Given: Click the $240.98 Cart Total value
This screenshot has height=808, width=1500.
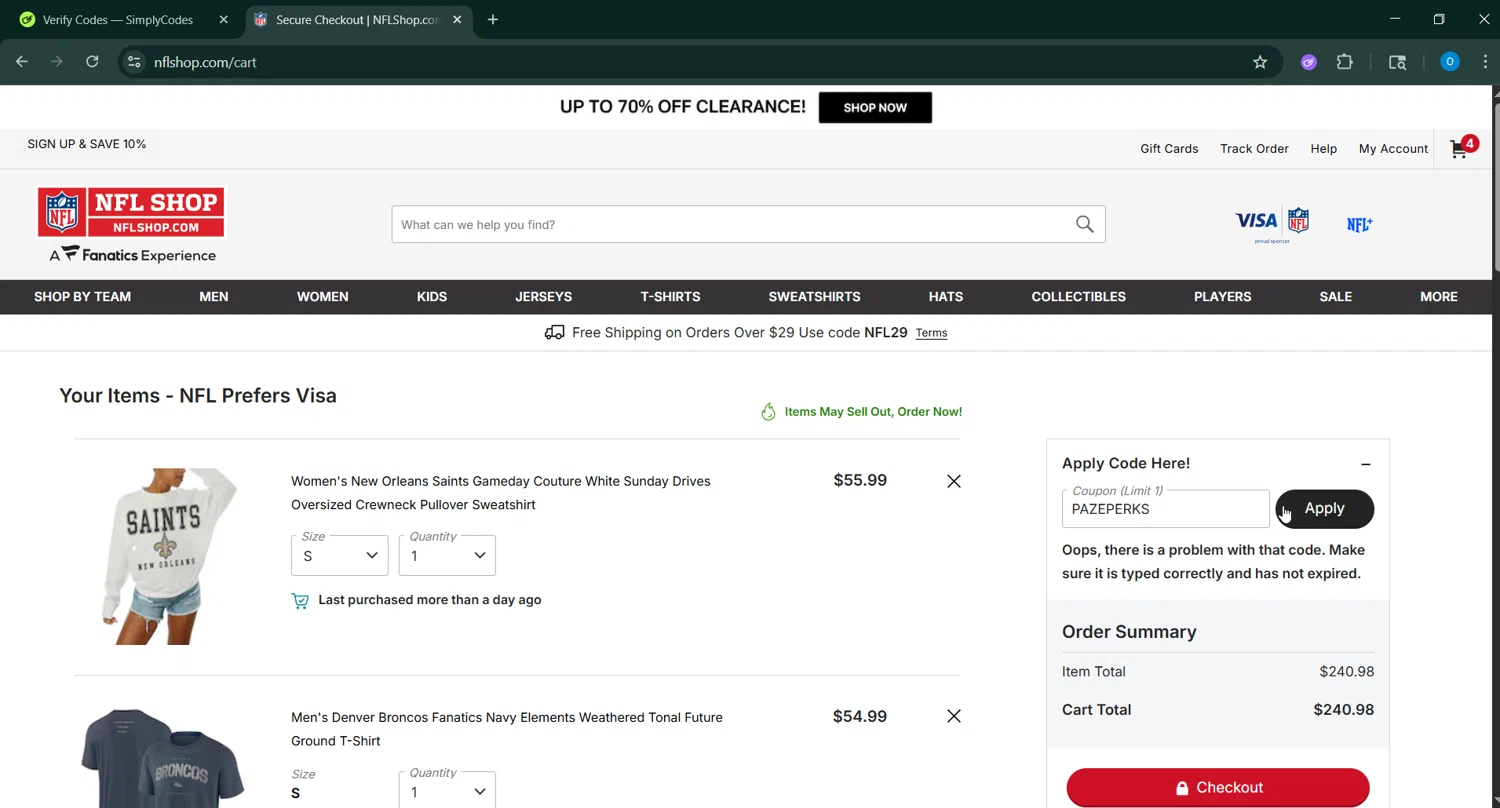Looking at the screenshot, I should coord(1344,710).
